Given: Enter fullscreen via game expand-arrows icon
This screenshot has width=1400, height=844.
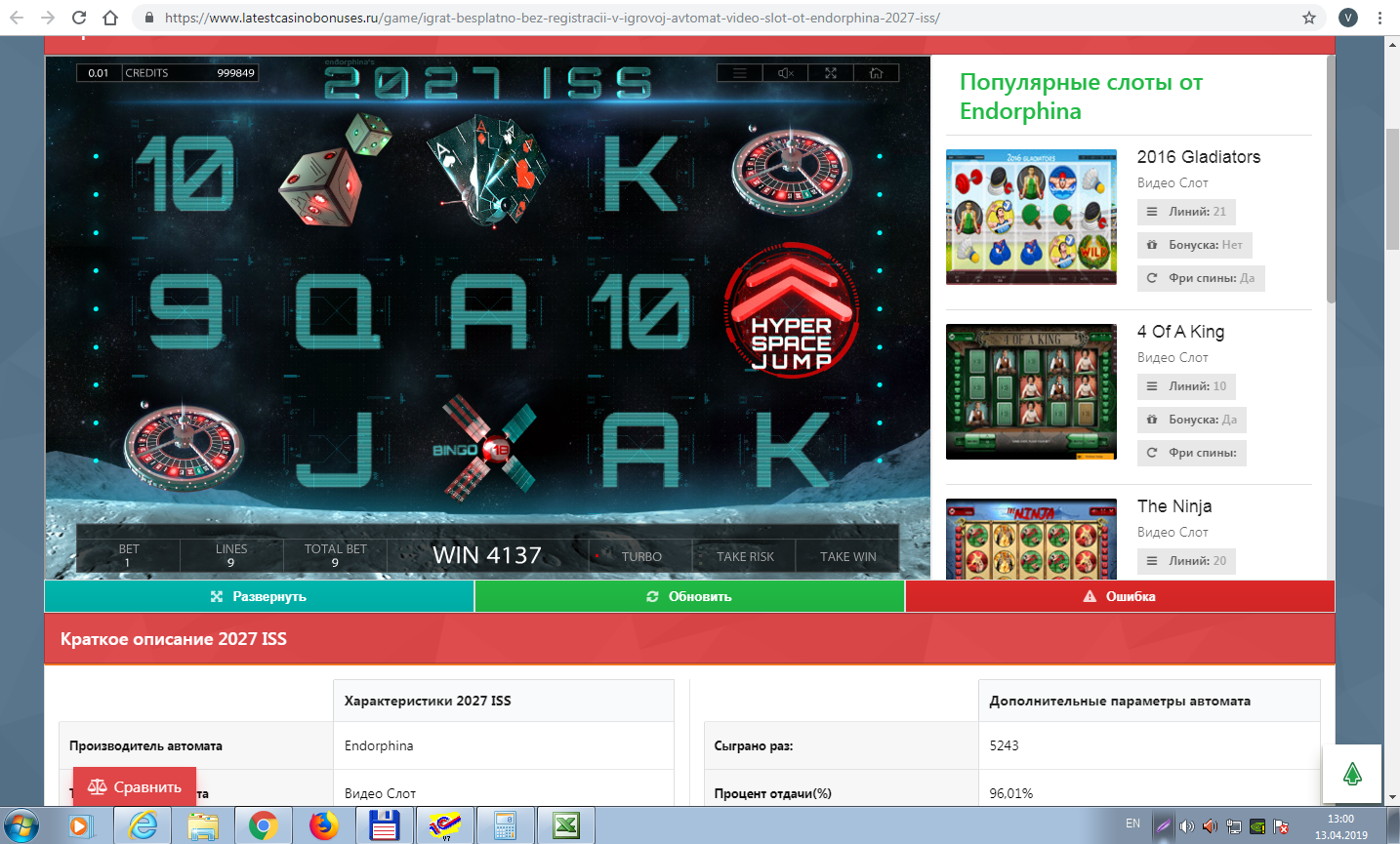Looking at the screenshot, I should (831, 73).
